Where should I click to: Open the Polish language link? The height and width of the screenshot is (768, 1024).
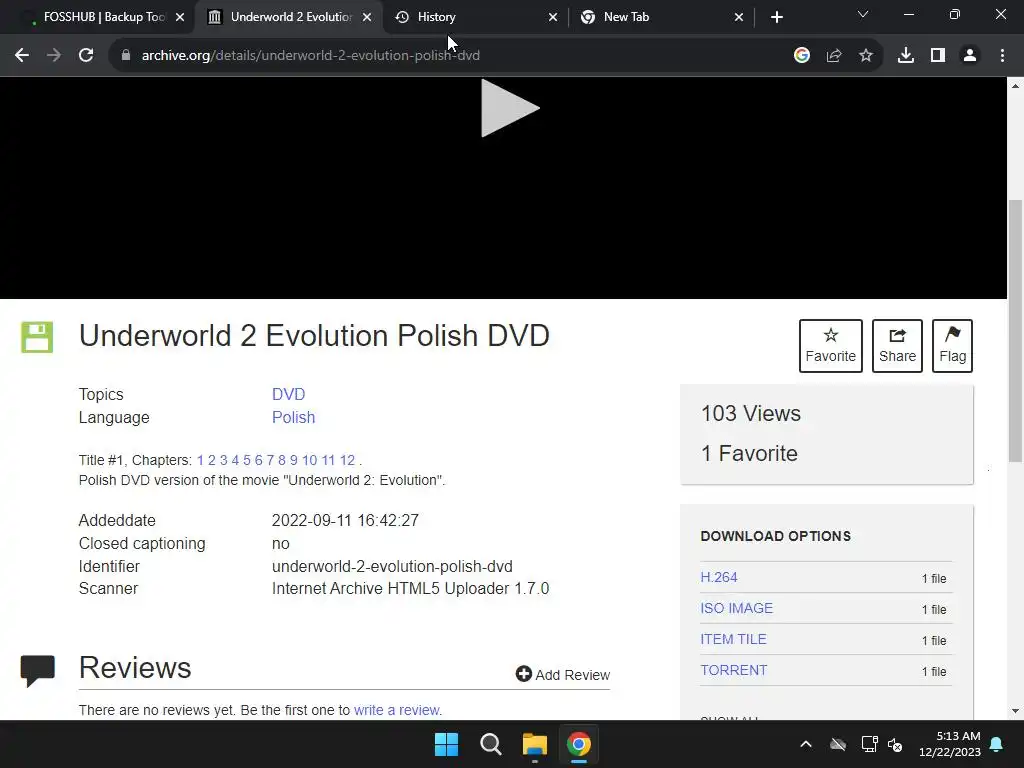293,417
